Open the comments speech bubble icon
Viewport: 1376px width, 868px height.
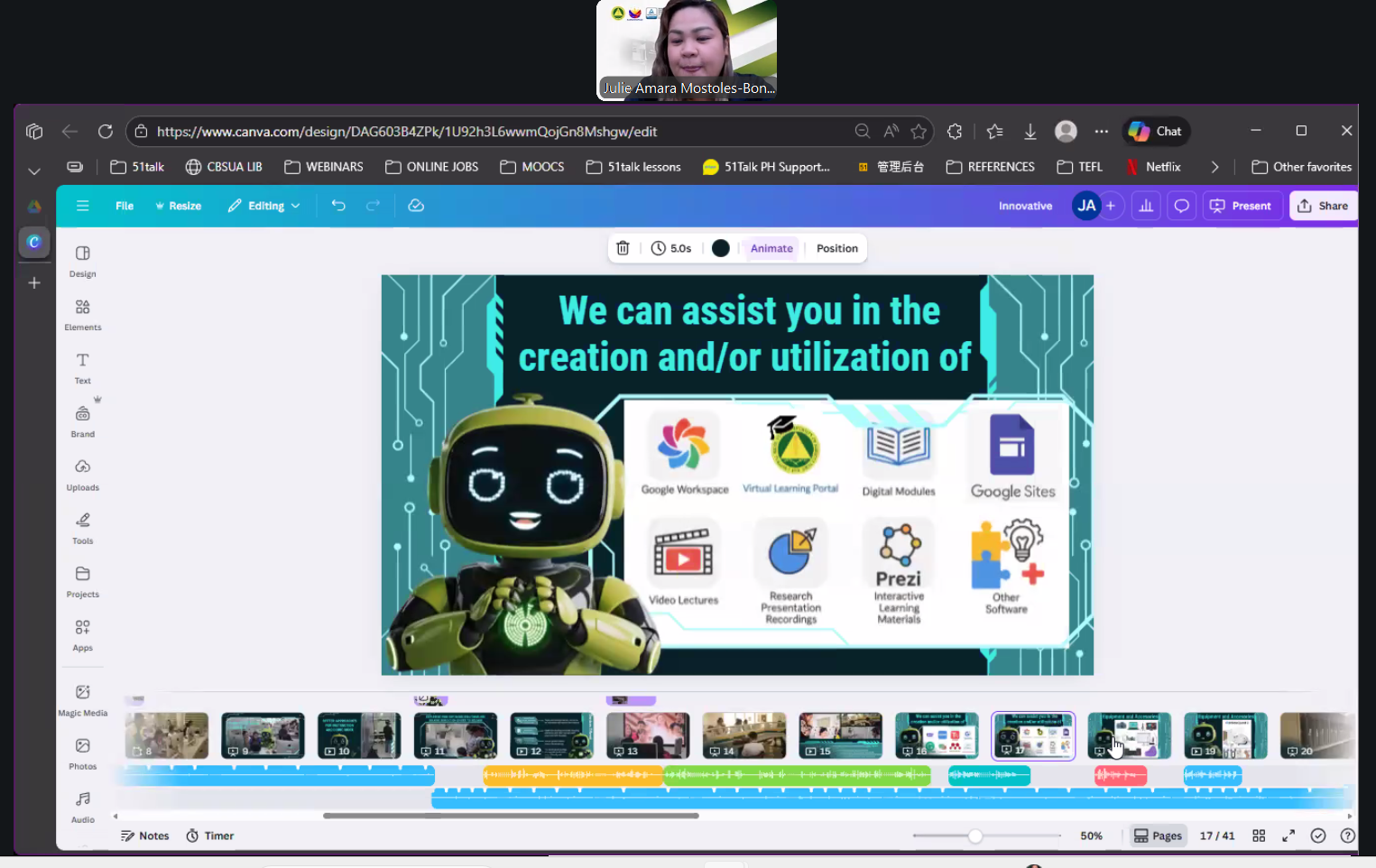point(1181,206)
